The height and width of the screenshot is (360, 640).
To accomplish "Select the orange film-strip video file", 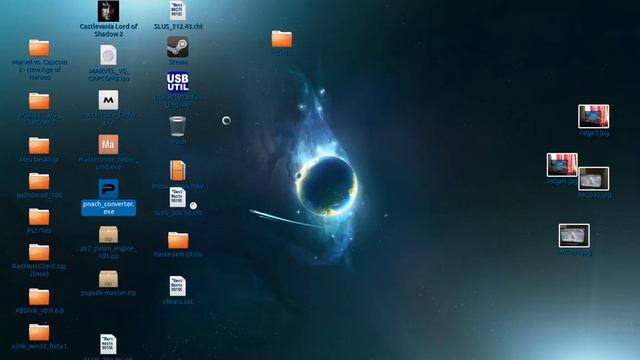I will point(178,171).
